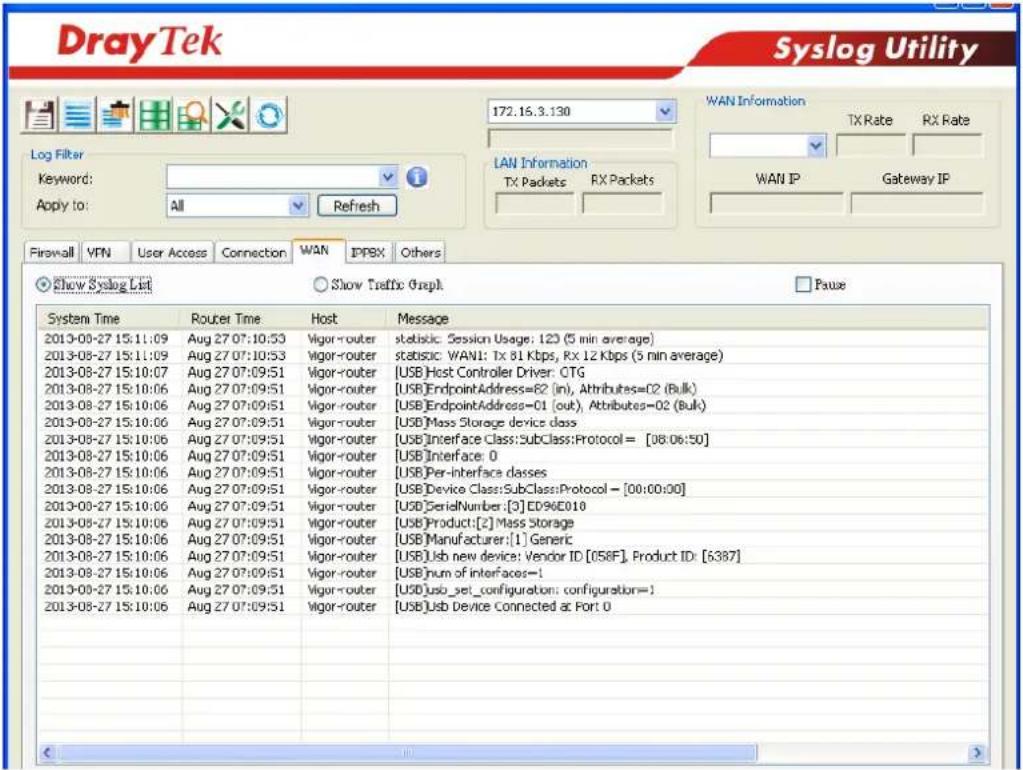This screenshot has width=1023, height=770.
Task: Click the blue lines list view icon
Action: 78,116
